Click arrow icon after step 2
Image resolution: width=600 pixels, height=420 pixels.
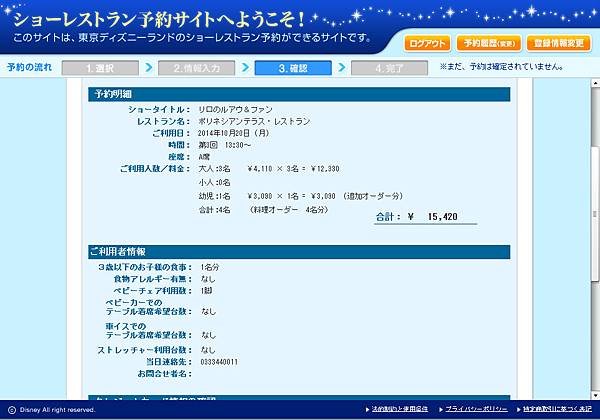pyautogui.click(x=245, y=68)
